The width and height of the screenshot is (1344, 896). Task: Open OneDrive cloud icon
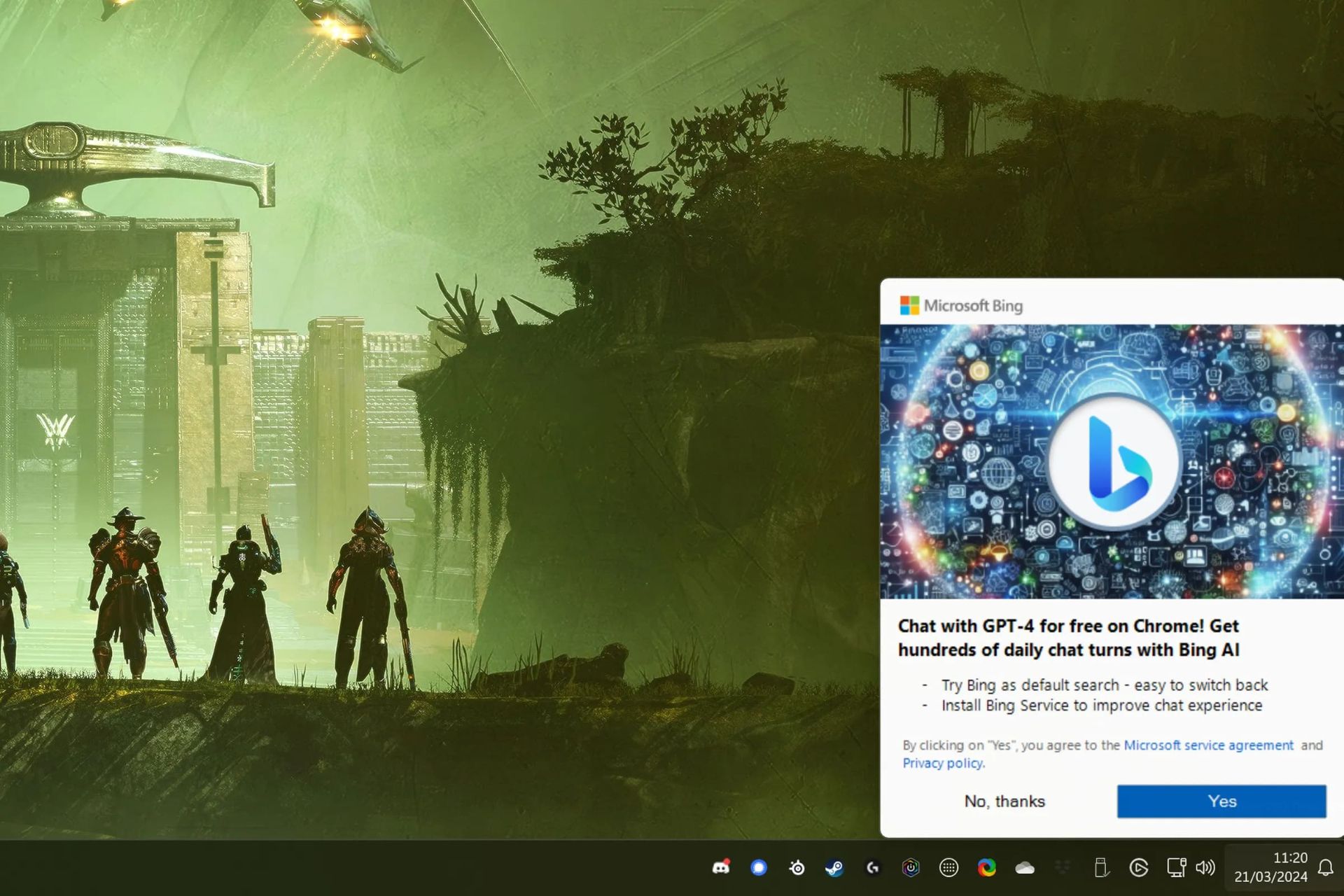1025,868
